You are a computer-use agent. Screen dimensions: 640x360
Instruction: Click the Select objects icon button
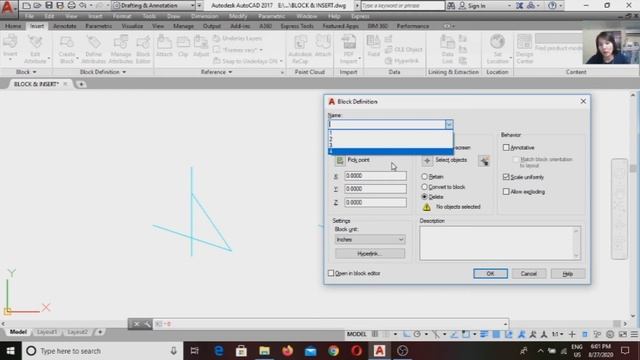(427, 160)
